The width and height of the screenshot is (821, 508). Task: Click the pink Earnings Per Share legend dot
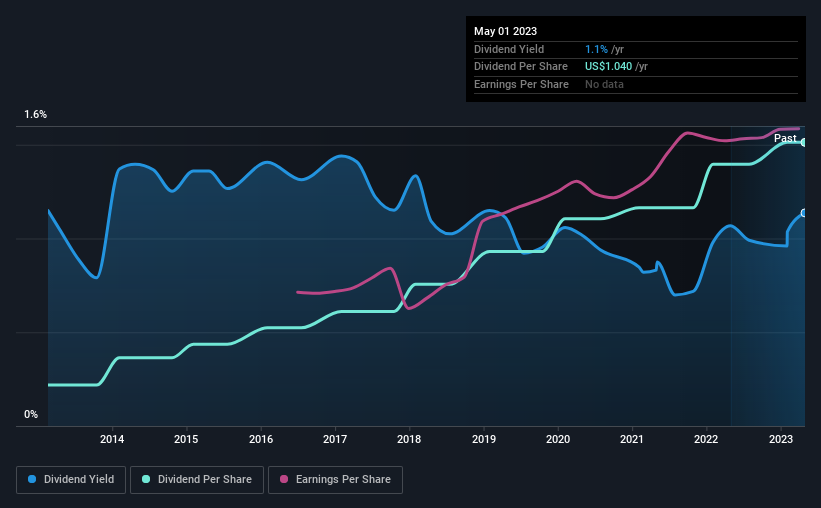click(284, 479)
